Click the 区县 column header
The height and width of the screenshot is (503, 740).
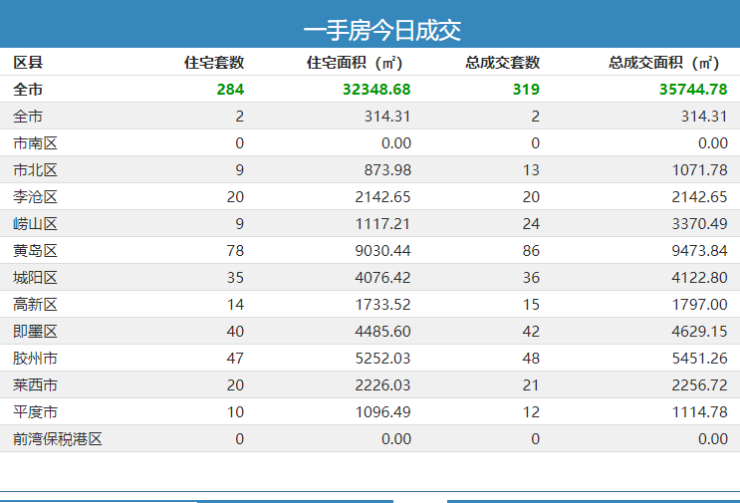[28, 62]
